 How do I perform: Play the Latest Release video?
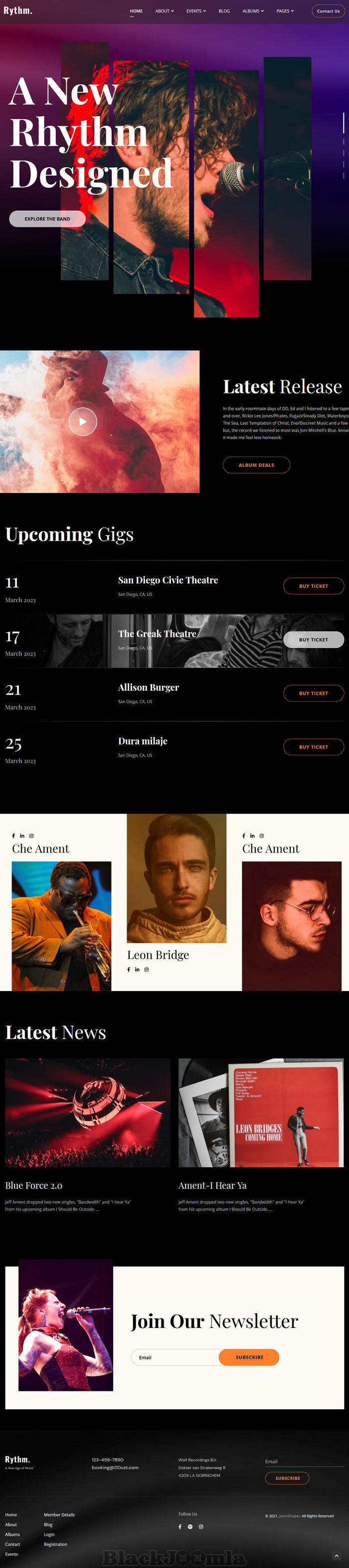(83, 421)
